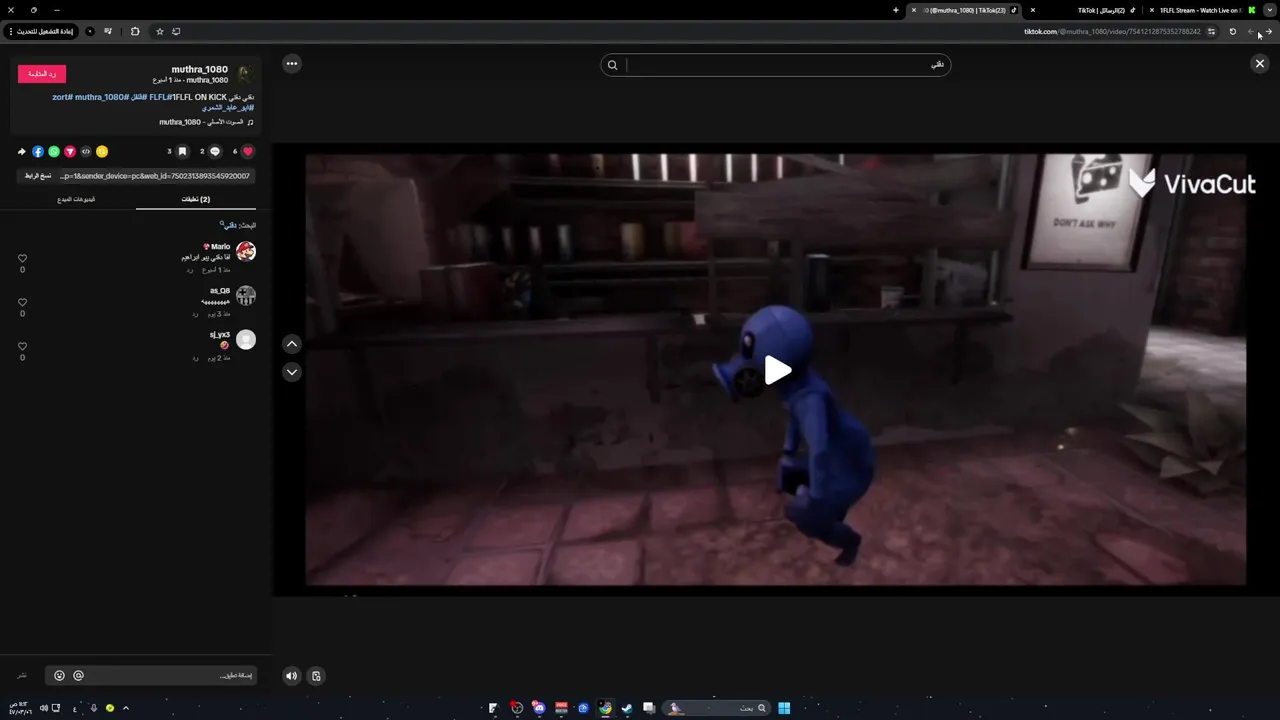Open Discord from the taskbar

click(x=539, y=708)
